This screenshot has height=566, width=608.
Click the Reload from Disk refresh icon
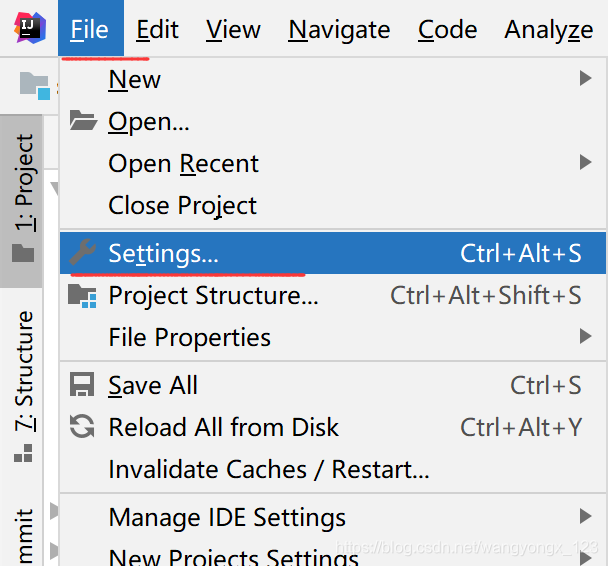[82, 428]
